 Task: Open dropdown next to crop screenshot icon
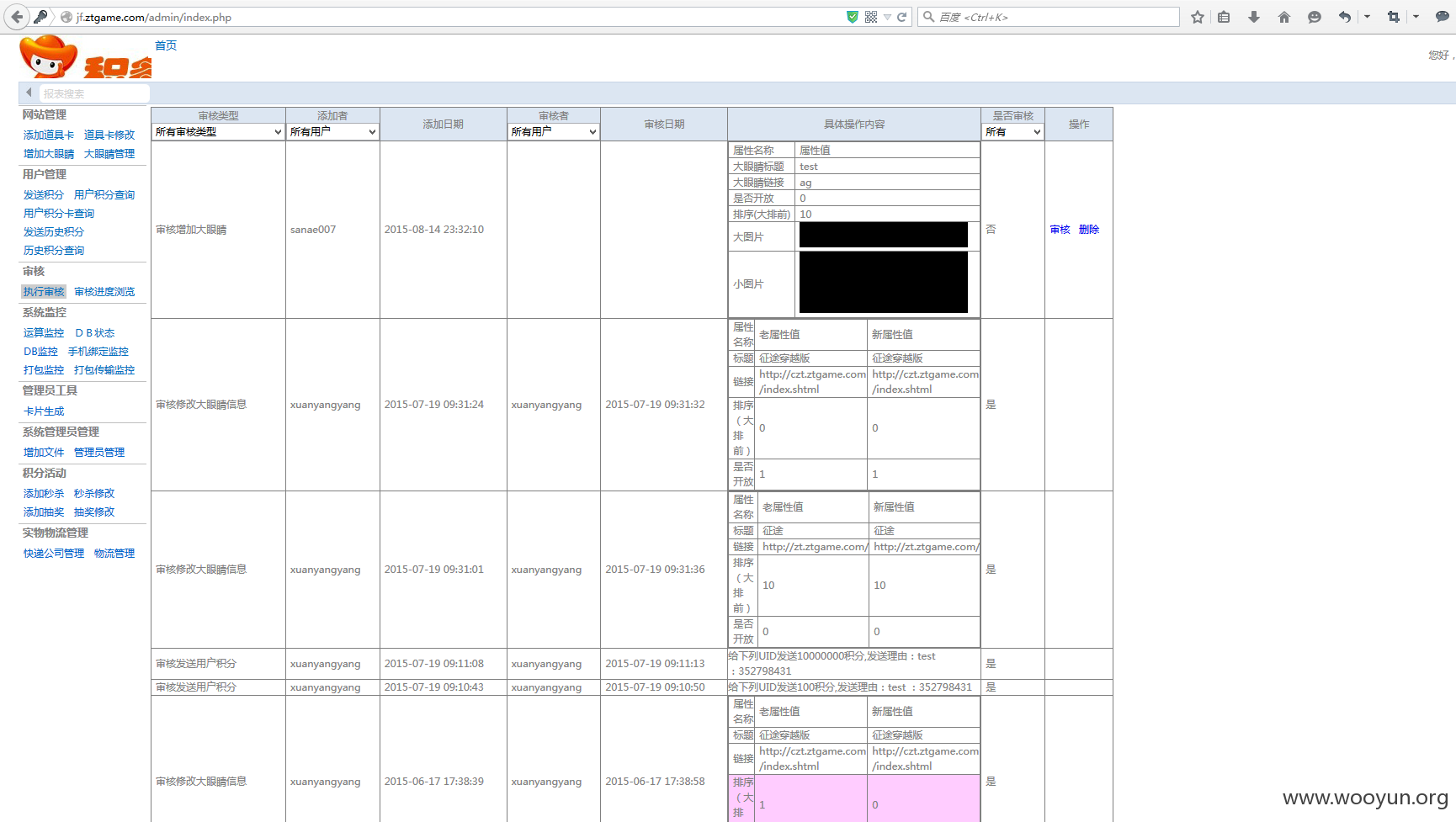click(x=1416, y=17)
